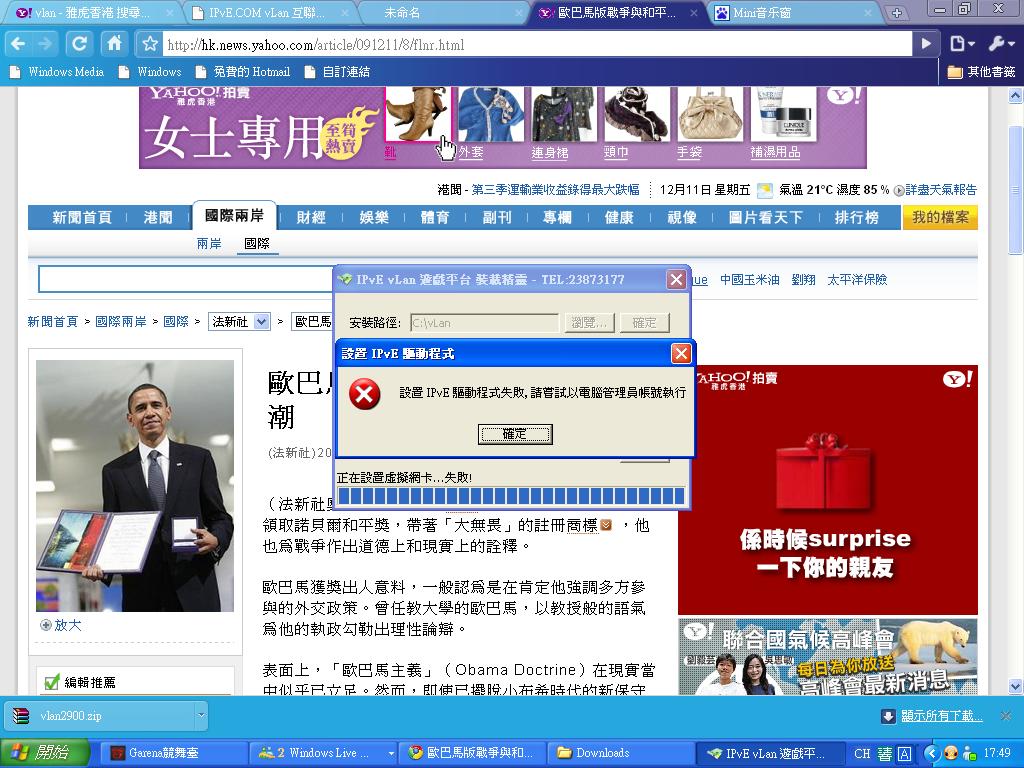Close the downloads bar

(1006, 716)
